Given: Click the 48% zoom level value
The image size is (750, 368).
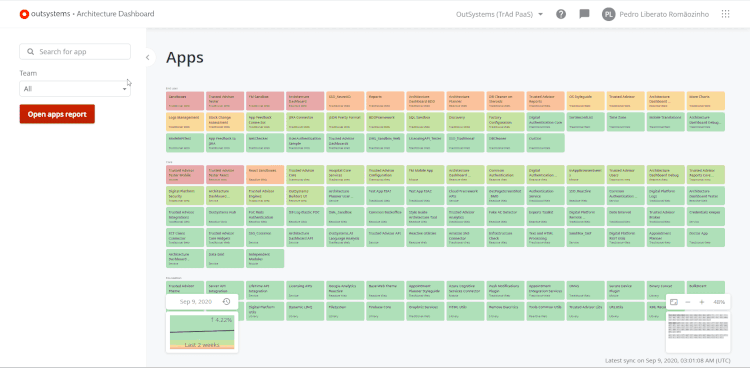Looking at the screenshot, I should tap(719, 302).
